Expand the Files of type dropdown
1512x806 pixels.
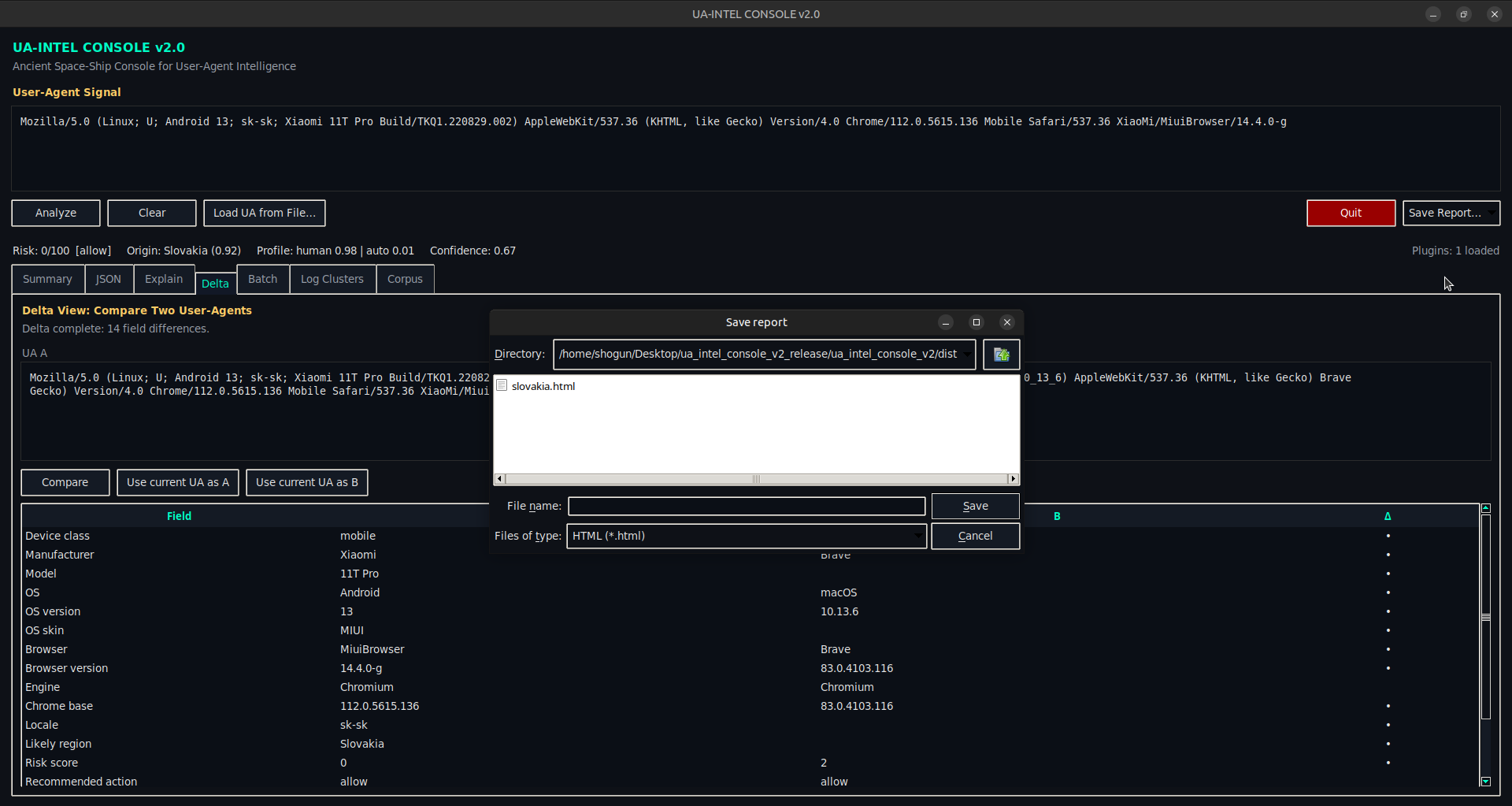[x=917, y=536]
